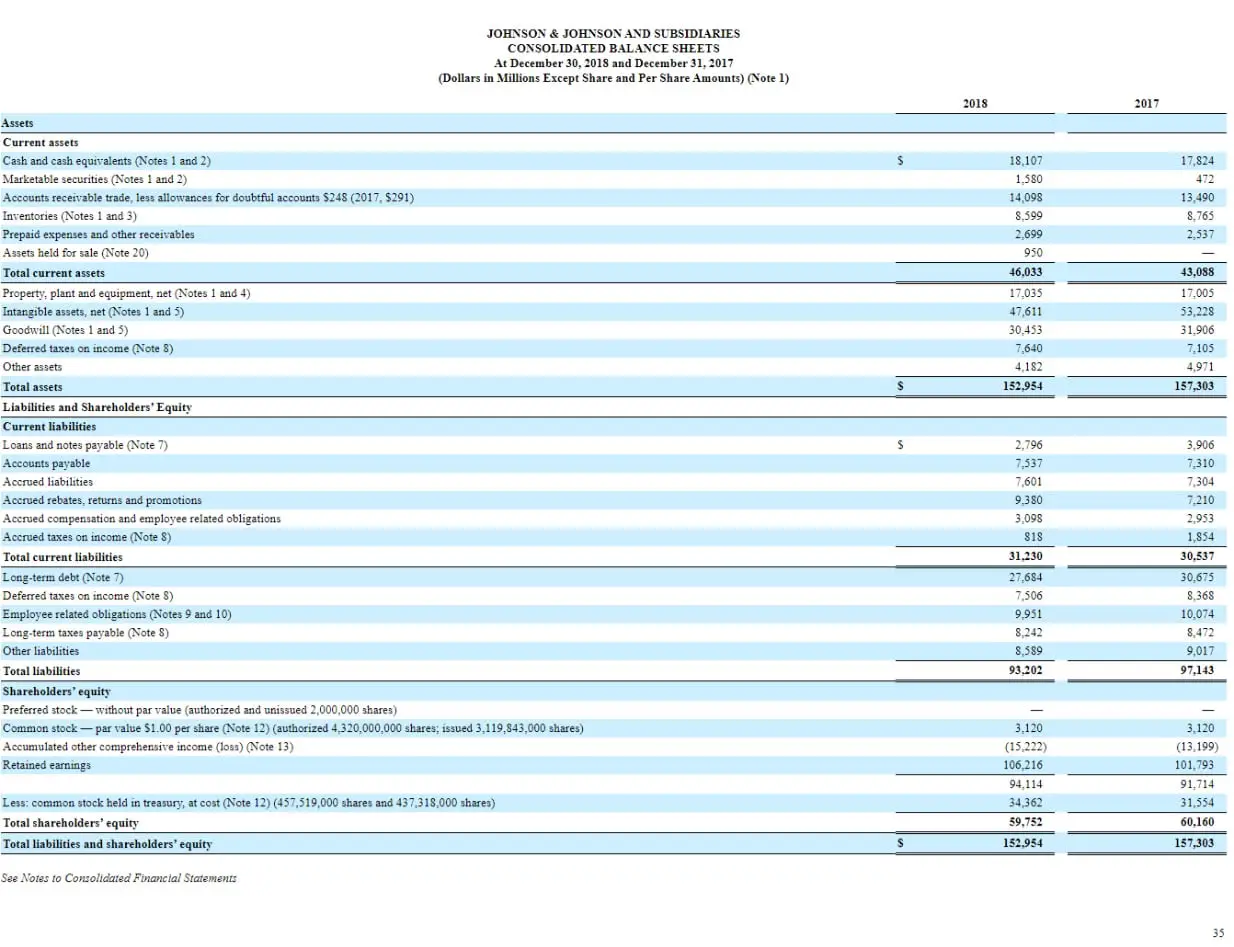Click the accounts payable value 7,537
1234x947 pixels.
[x=1029, y=463]
